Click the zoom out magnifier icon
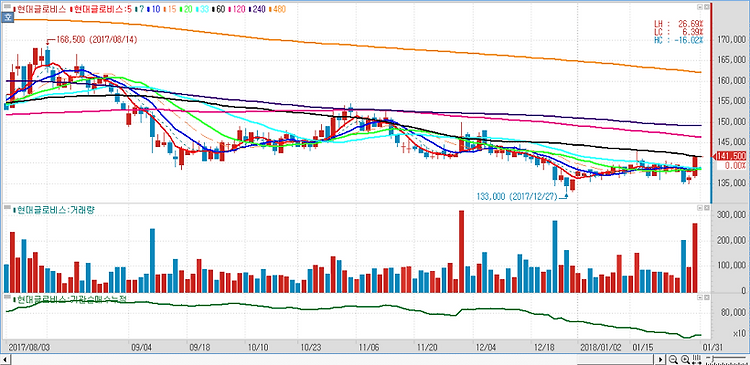Screen dimensions: 750x365 click(x=673, y=359)
